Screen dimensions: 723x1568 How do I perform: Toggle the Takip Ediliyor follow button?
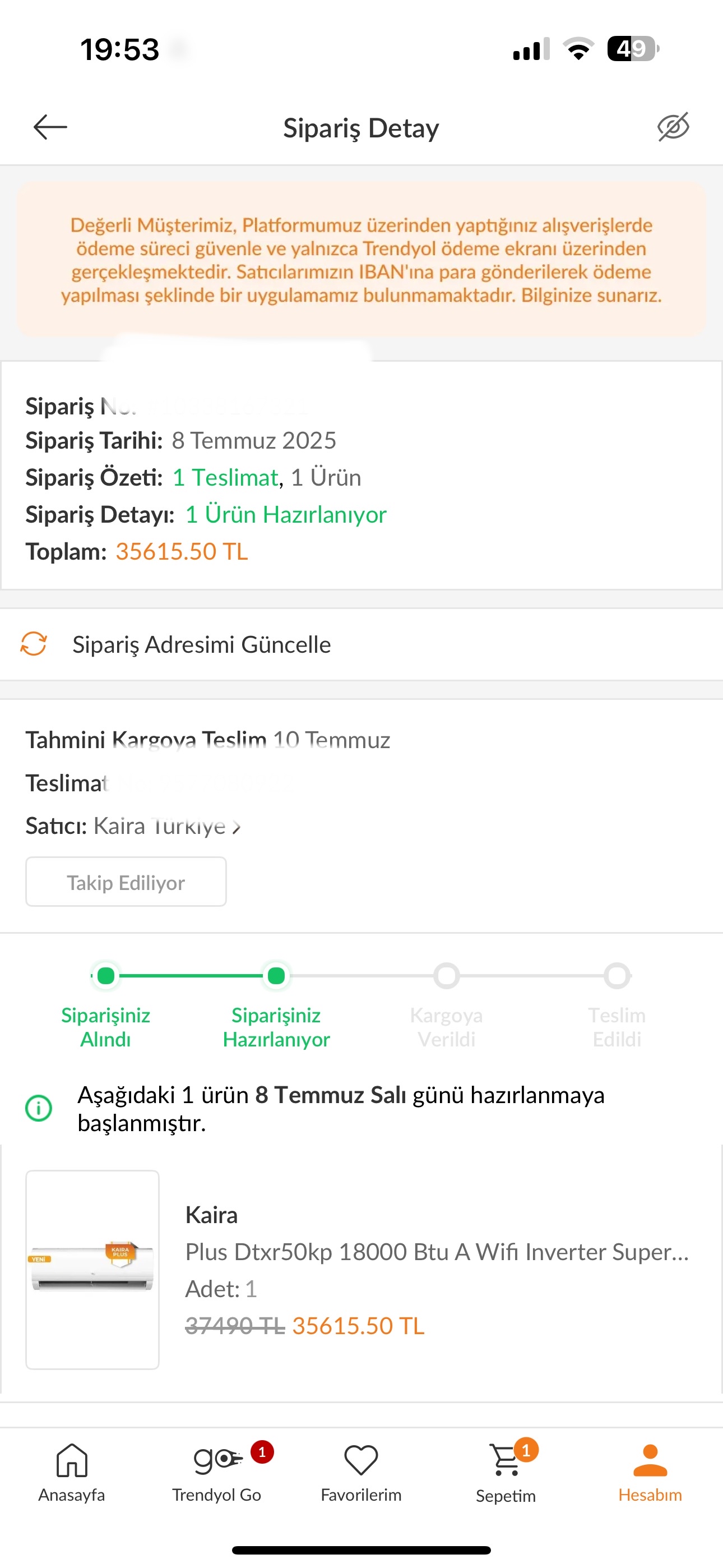coord(126,882)
